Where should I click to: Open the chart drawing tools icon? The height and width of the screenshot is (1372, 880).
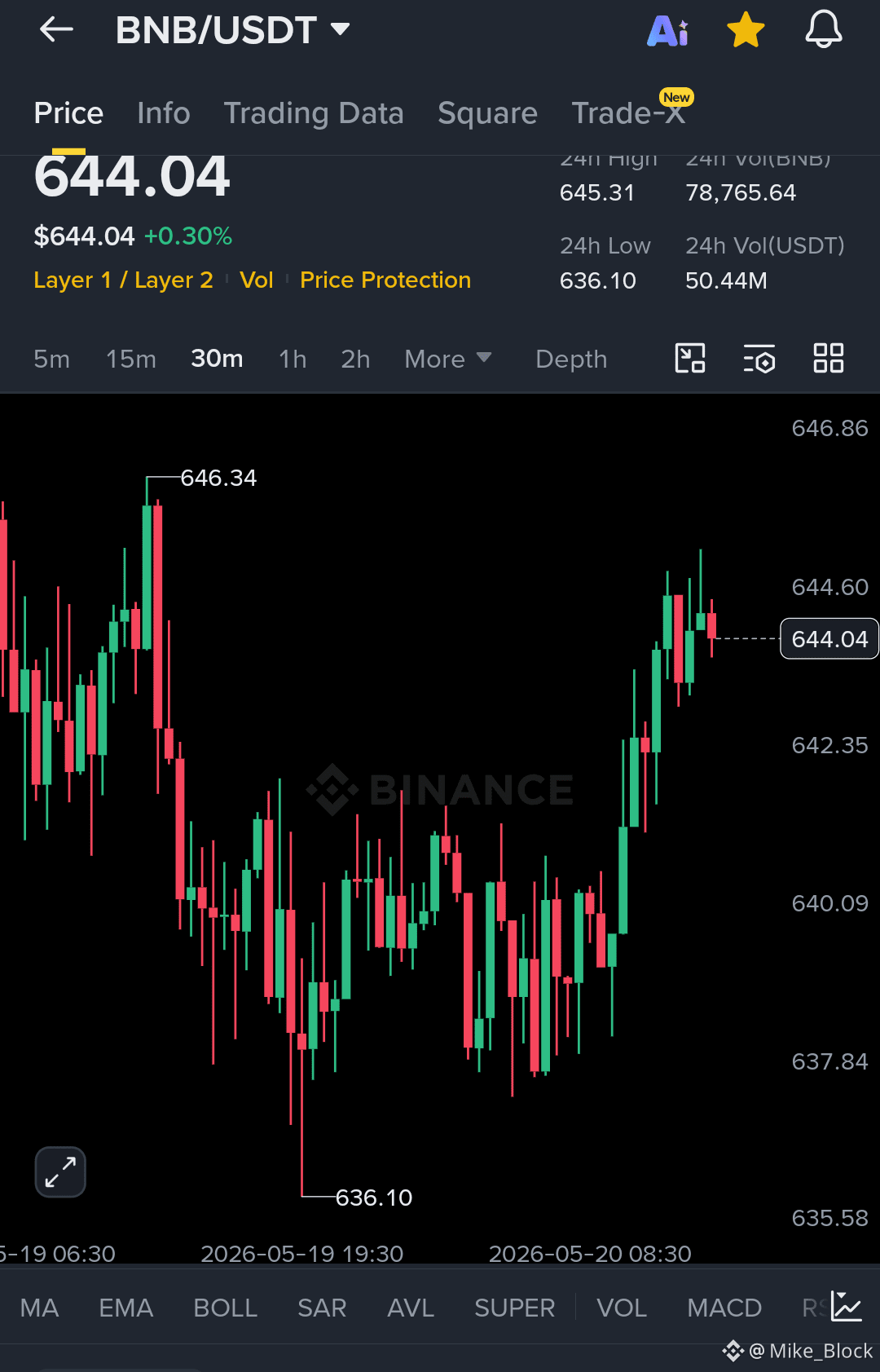tap(690, 358)
